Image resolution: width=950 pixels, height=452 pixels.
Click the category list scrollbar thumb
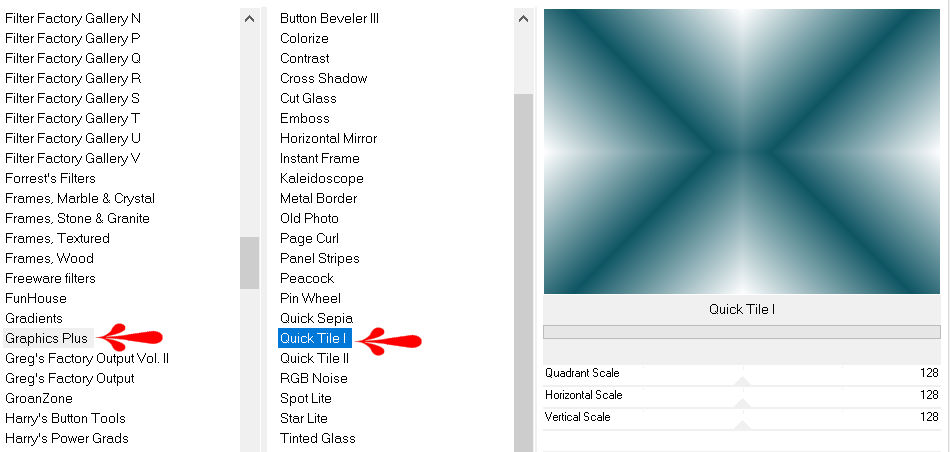[249, 262]
